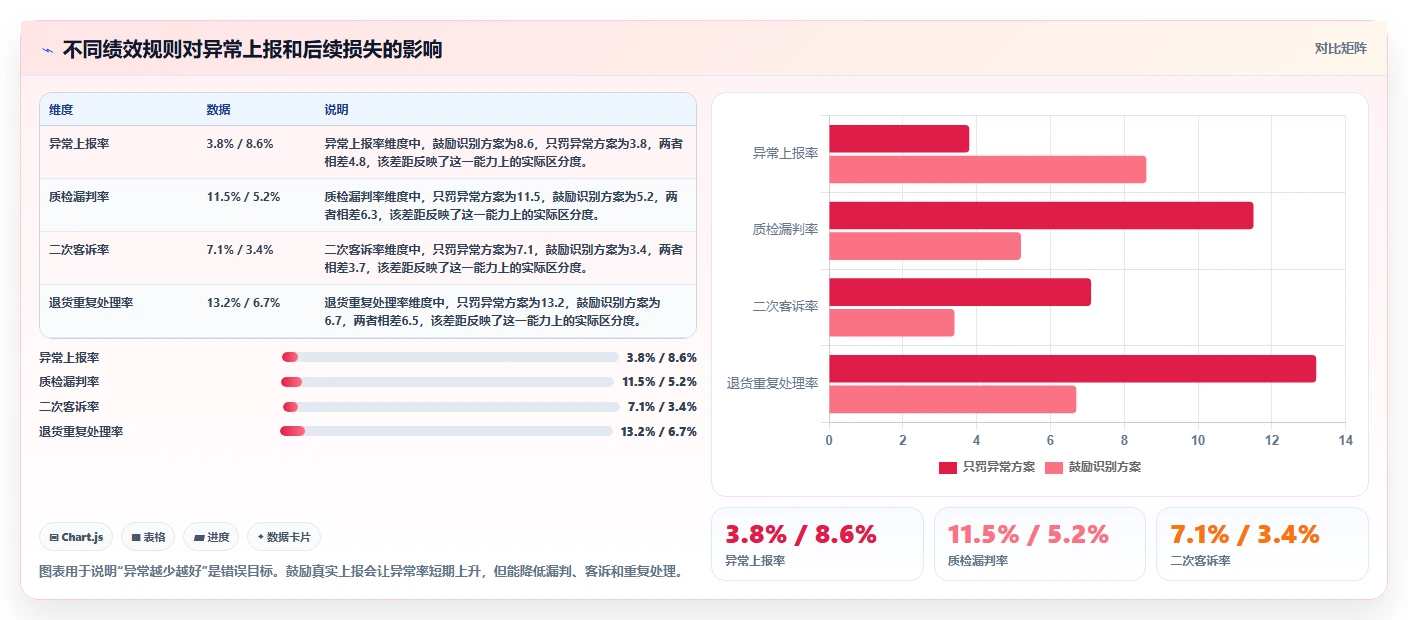Select the 进度 tag

click(212, 537)
